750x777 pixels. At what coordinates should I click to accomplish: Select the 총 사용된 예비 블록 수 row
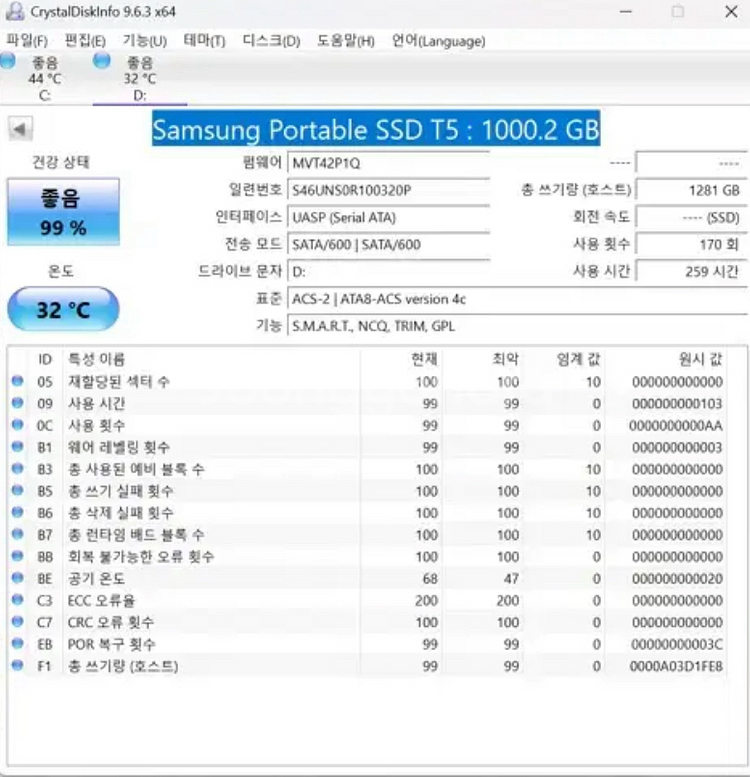pyautogui.click(x=367, y=469)
